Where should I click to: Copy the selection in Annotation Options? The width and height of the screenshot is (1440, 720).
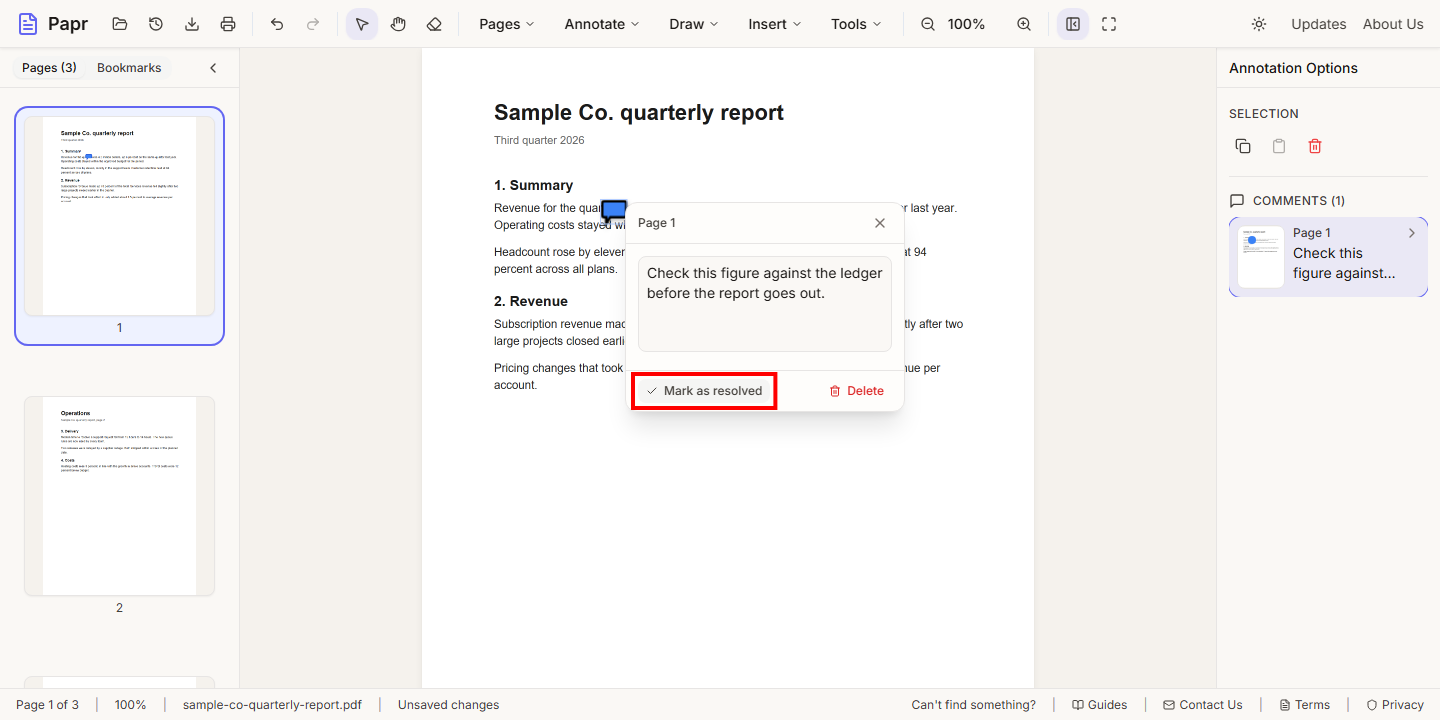click(1243, 146)
